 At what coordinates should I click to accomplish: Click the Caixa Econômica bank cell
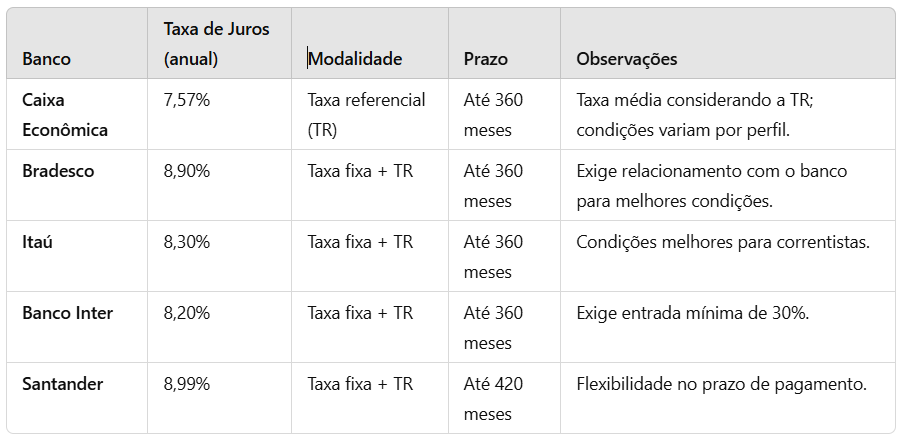(65, 115)
